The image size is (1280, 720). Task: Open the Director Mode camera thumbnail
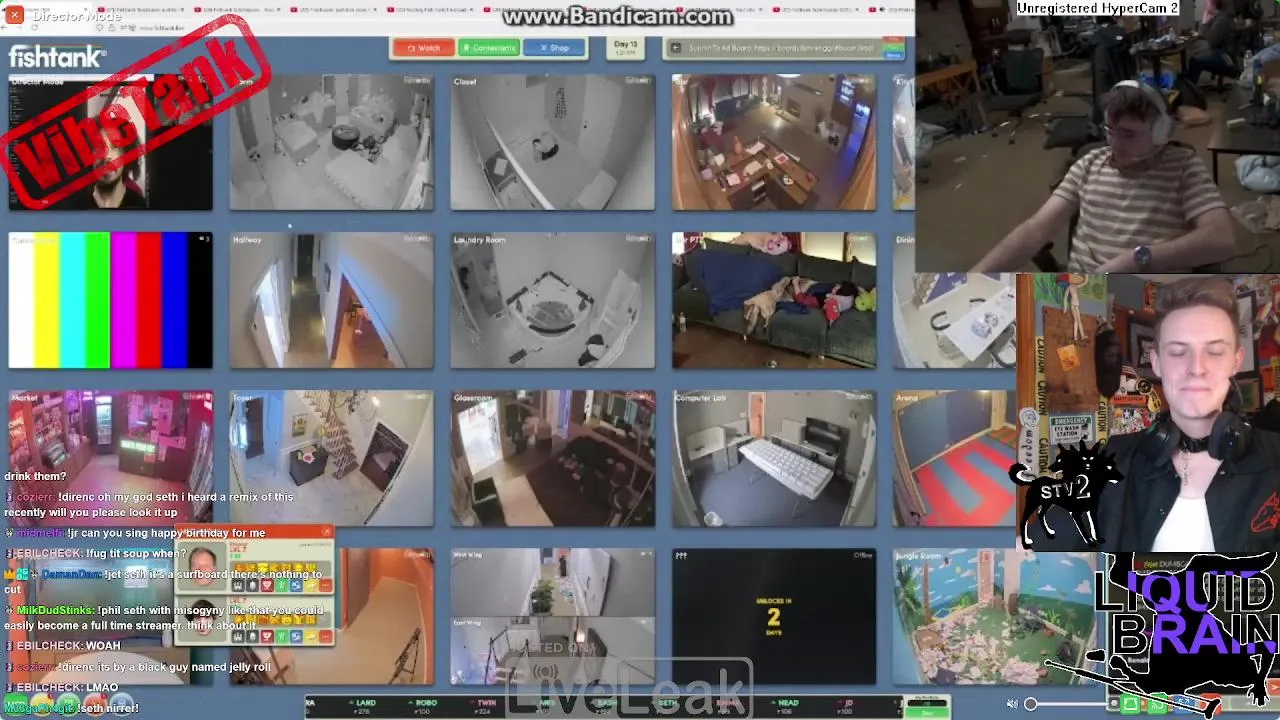(x=110, y=142)
